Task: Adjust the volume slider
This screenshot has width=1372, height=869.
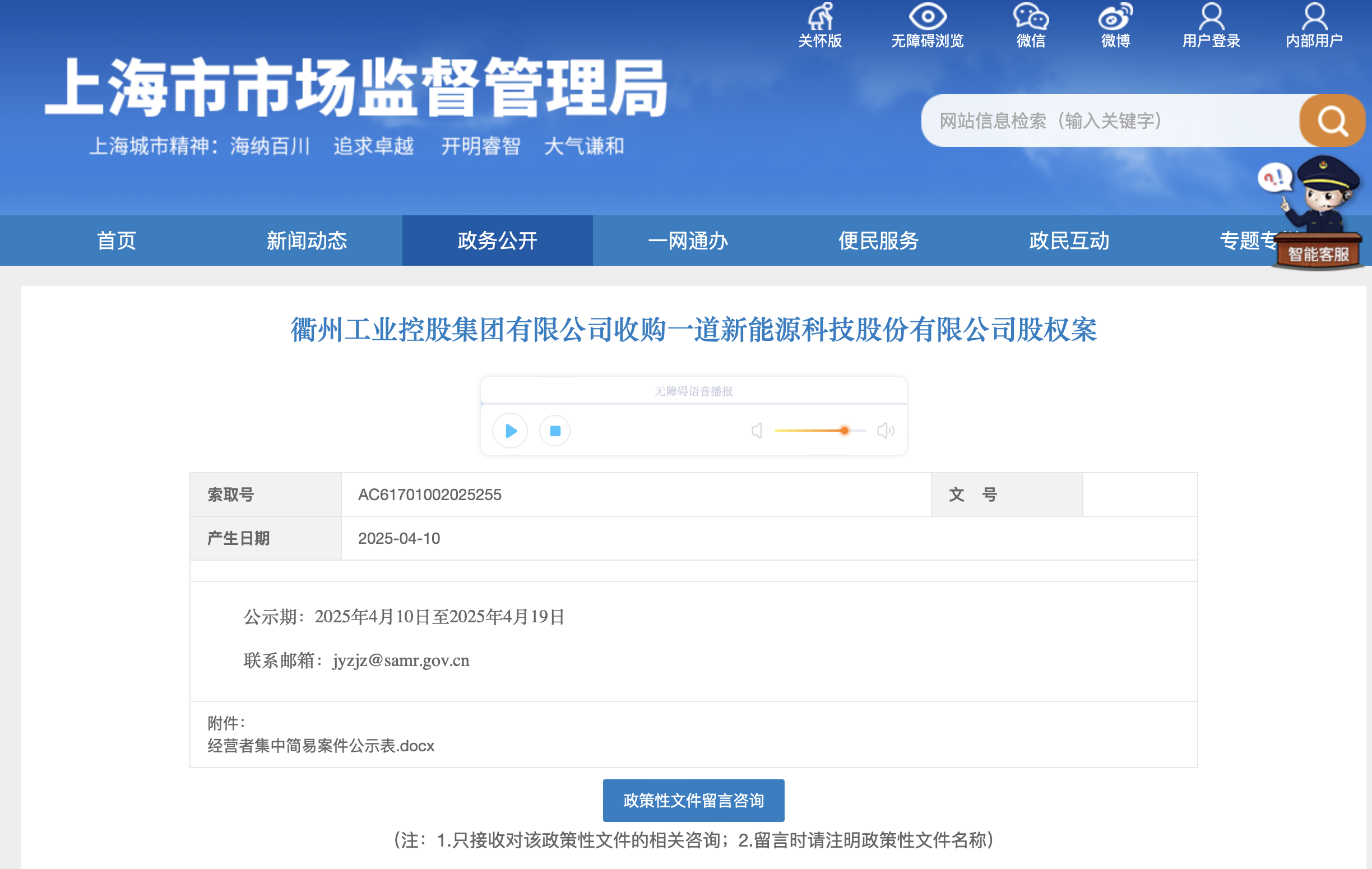Action: click(844, 431)
